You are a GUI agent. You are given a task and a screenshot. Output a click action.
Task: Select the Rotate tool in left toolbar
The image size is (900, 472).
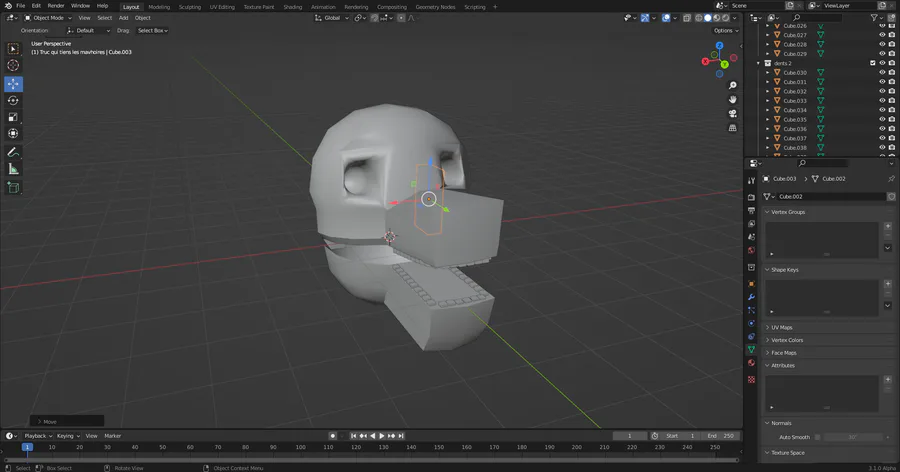[13, 100]
